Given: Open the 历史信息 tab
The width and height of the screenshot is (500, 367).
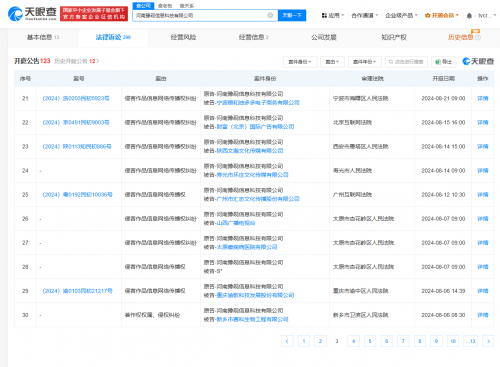Looking at the screenshot, I should pos(461,37).
